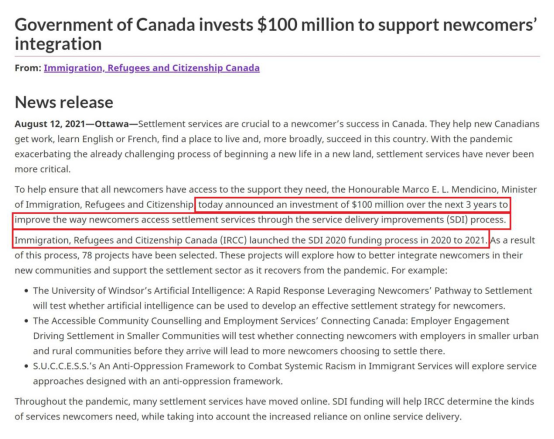This screenshot has width=554, height=439.
Task: Click the first paragraph about settlement services
Action: pyautogui.click(x=277, y=147)
